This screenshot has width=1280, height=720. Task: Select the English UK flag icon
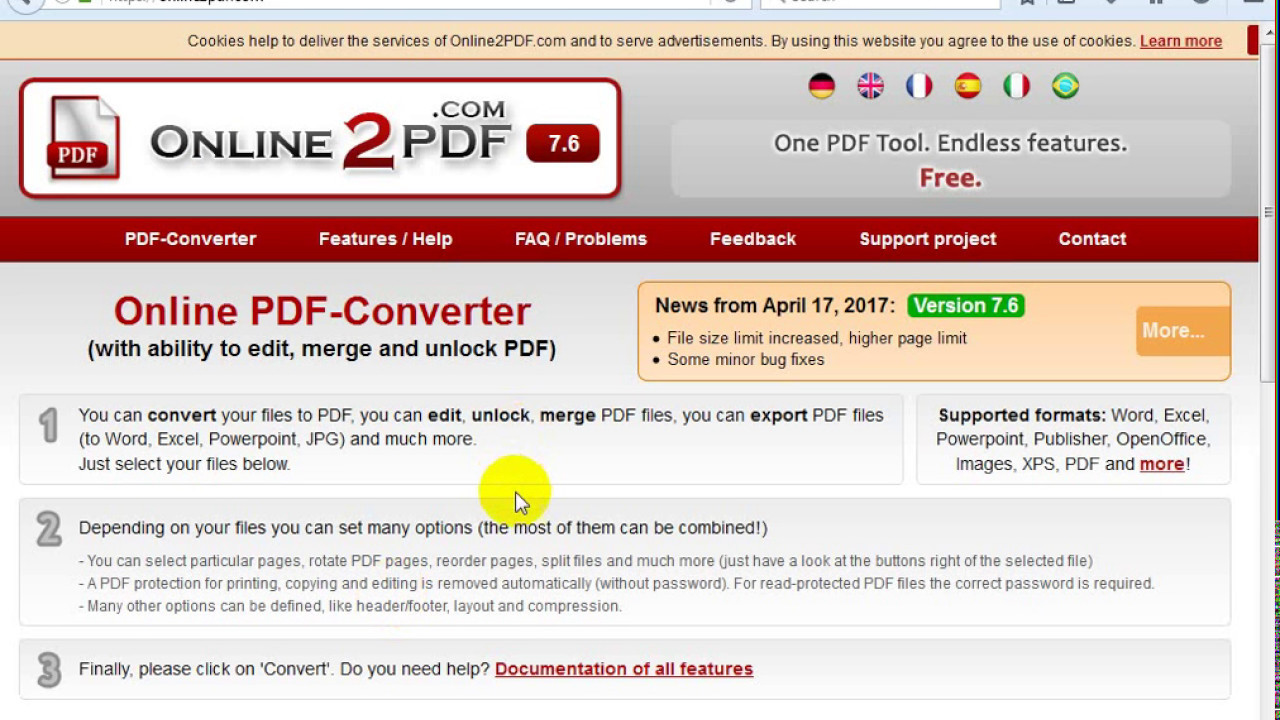click(x=871, y=86)
